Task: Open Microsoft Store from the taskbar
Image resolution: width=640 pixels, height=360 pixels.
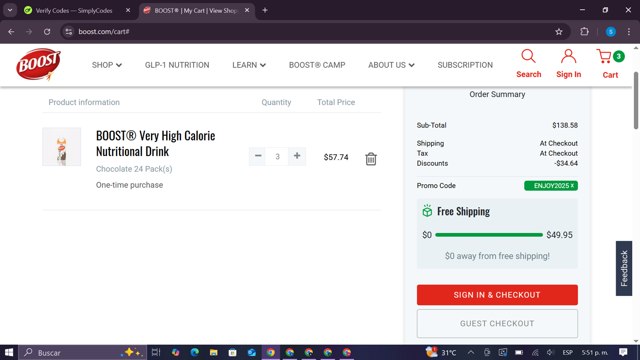Action: (x=233, y=352)
